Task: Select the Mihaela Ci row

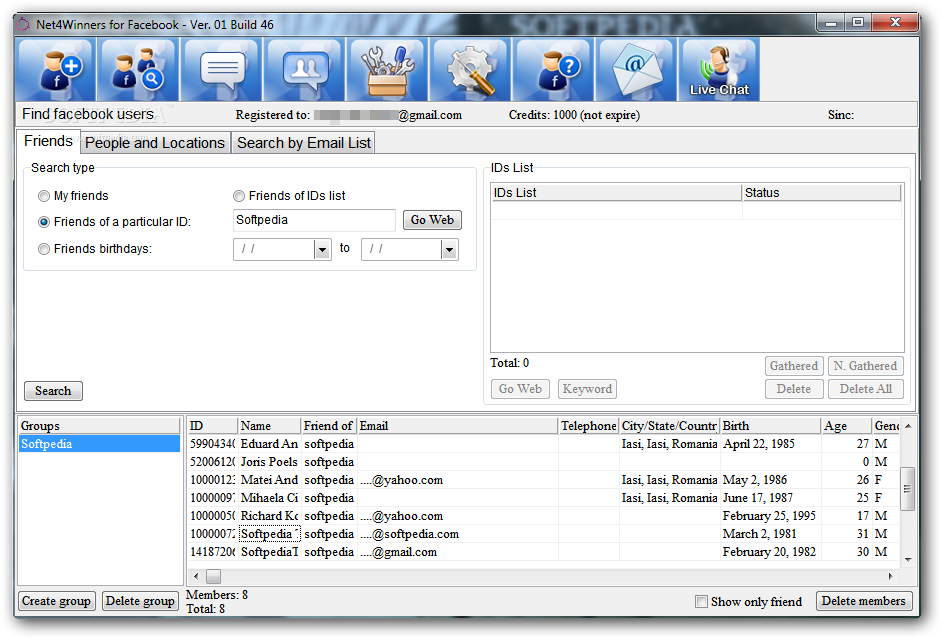Action: pos(544,498)
